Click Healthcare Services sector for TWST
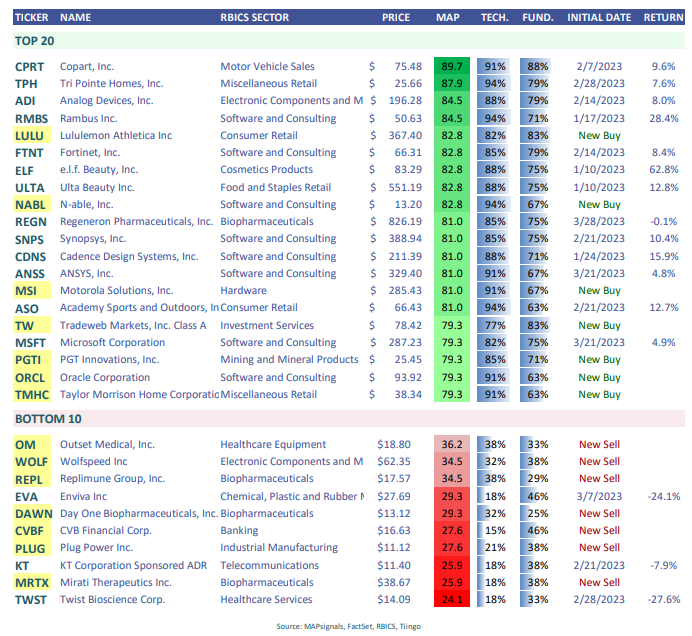This screenshot has width=692, height=636. (x=266, y=600)
